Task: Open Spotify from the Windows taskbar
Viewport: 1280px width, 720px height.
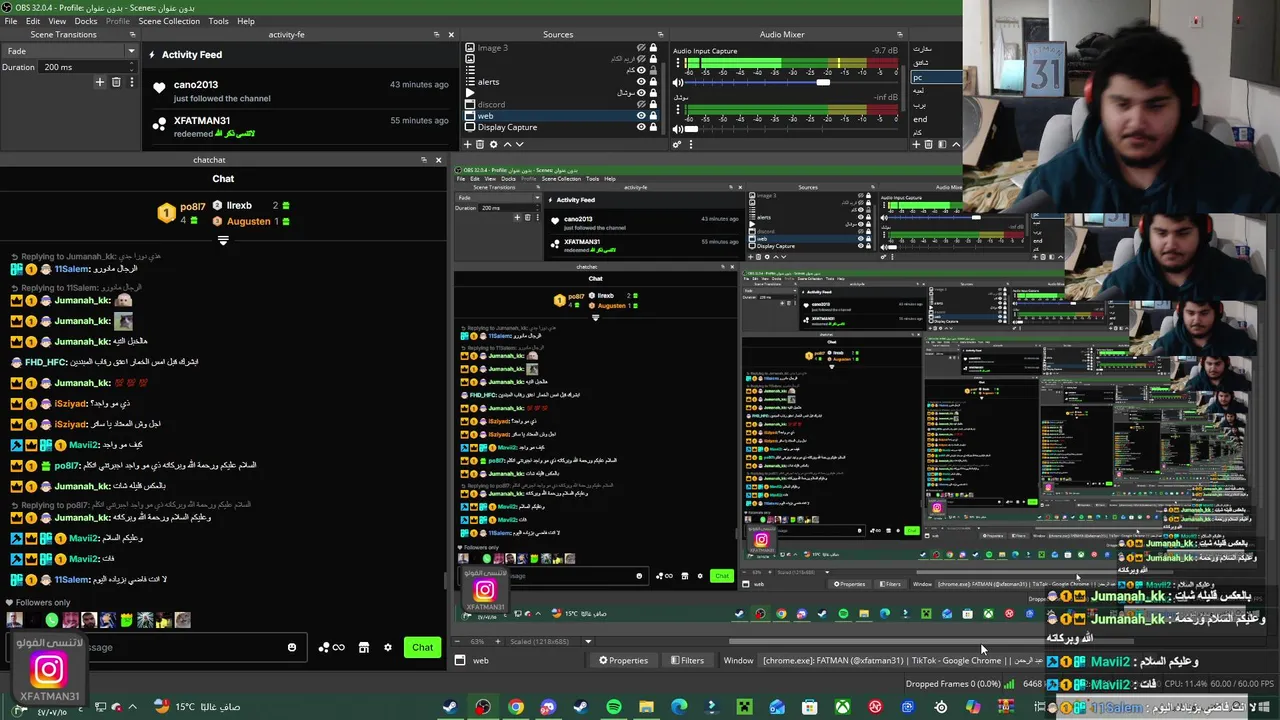Action: coord(613,707)
